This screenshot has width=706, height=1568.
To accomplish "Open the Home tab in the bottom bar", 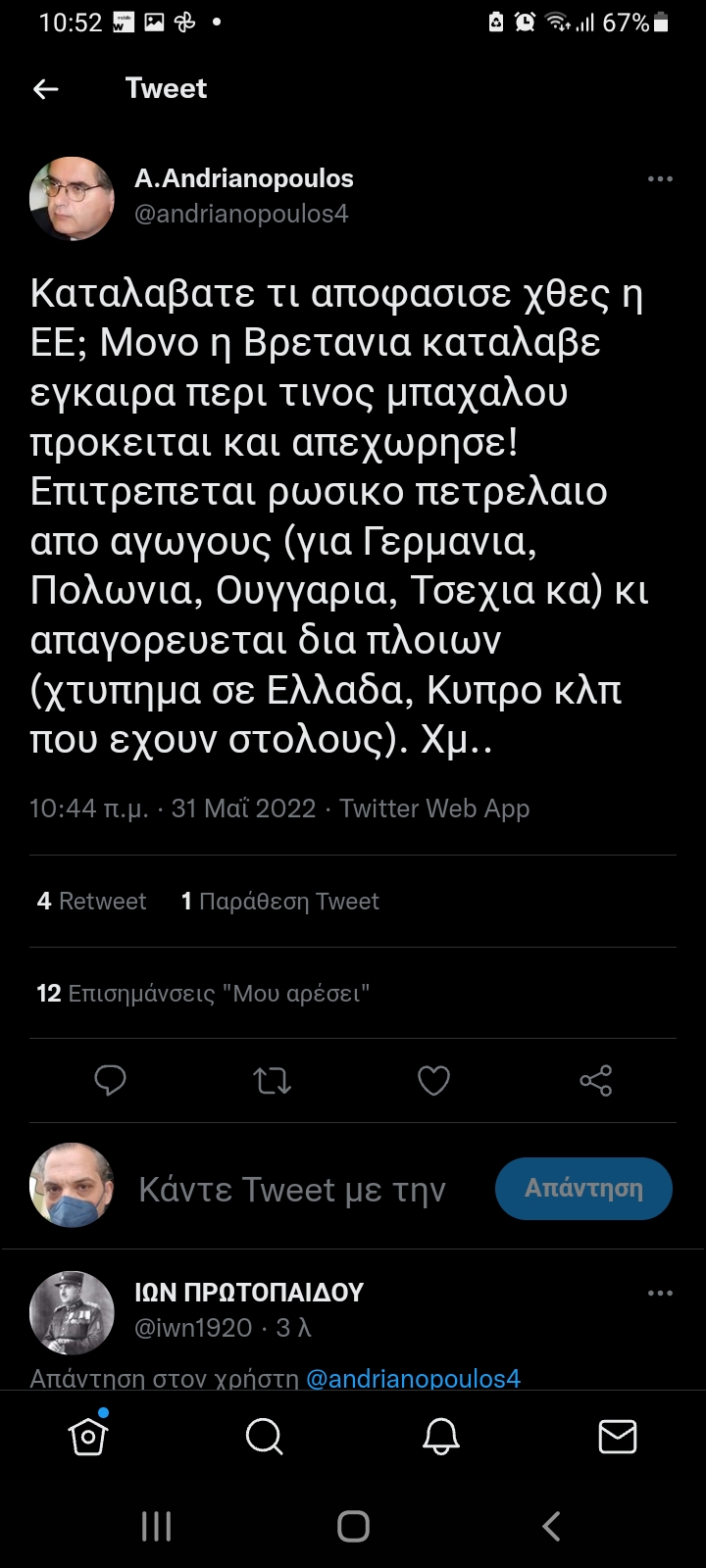I will (88, 1437).
